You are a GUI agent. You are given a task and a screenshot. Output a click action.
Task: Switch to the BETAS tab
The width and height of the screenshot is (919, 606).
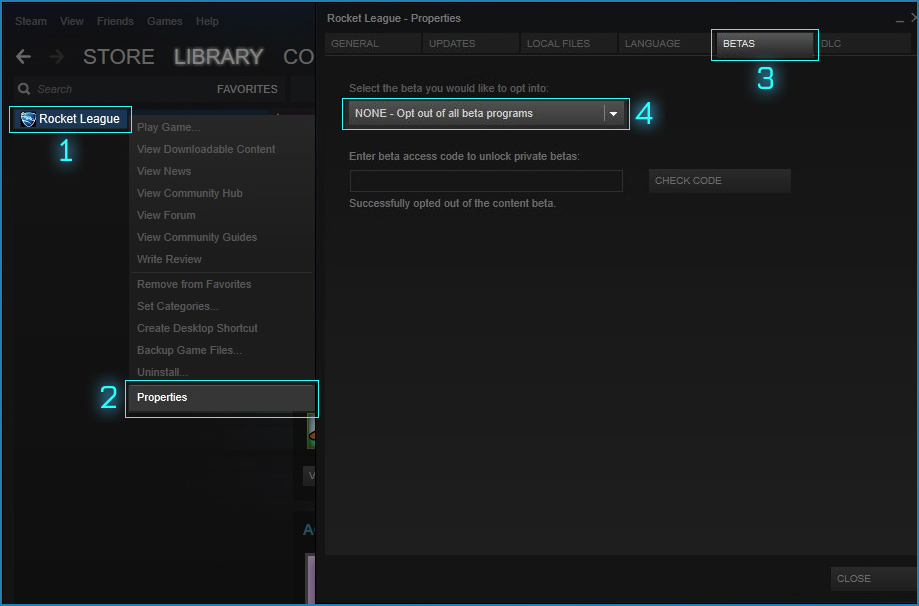[x=763, y=44]
